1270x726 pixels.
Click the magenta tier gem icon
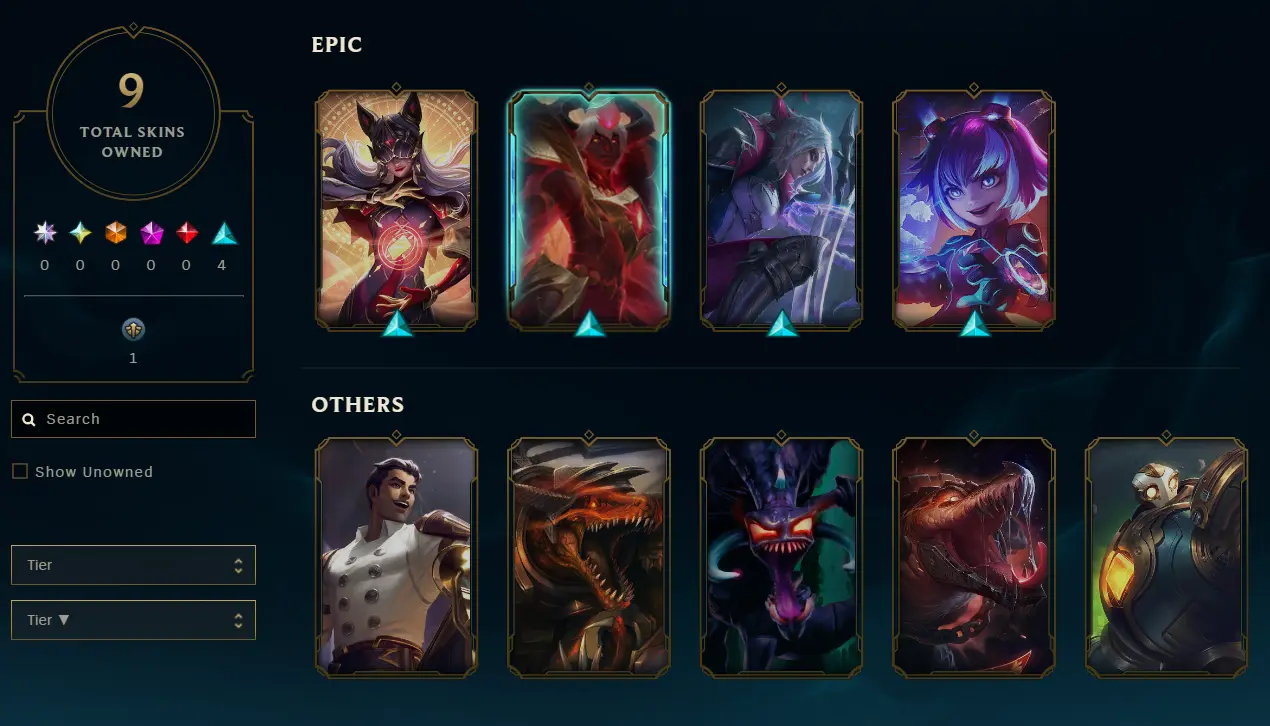[152, 233]
